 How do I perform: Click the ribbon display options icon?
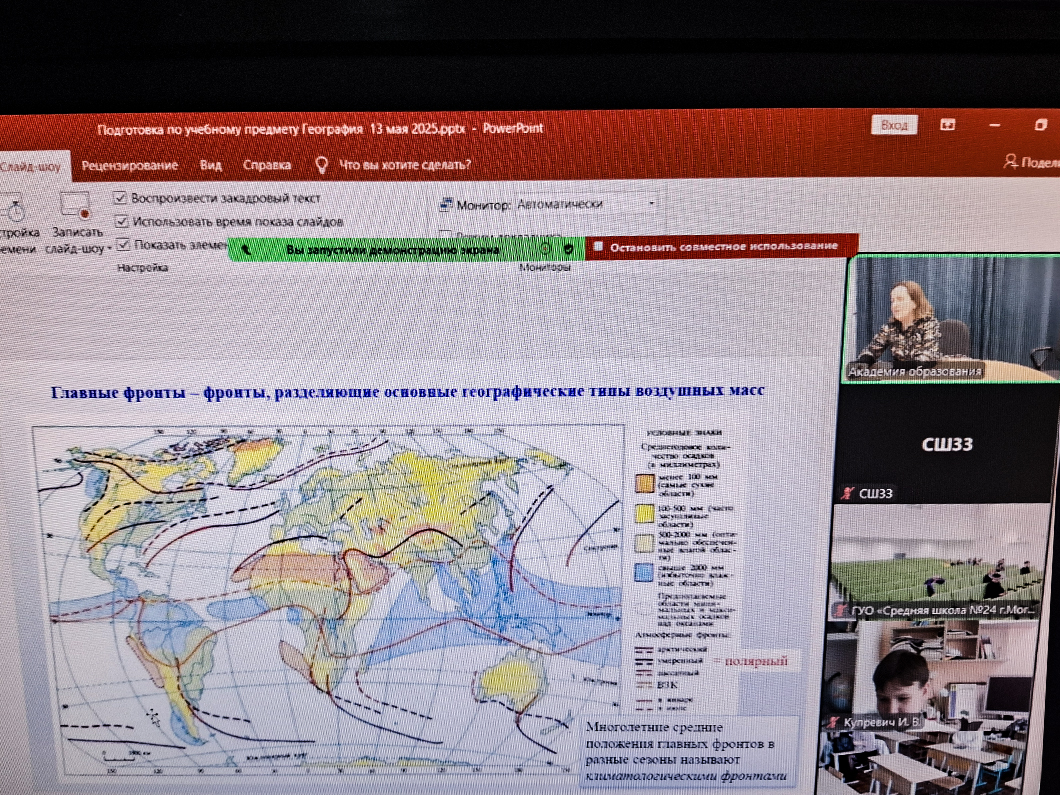948,125
